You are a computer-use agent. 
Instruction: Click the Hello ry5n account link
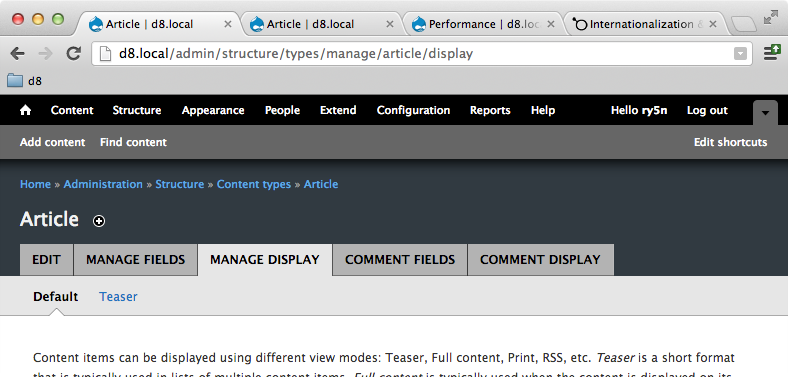639,110
